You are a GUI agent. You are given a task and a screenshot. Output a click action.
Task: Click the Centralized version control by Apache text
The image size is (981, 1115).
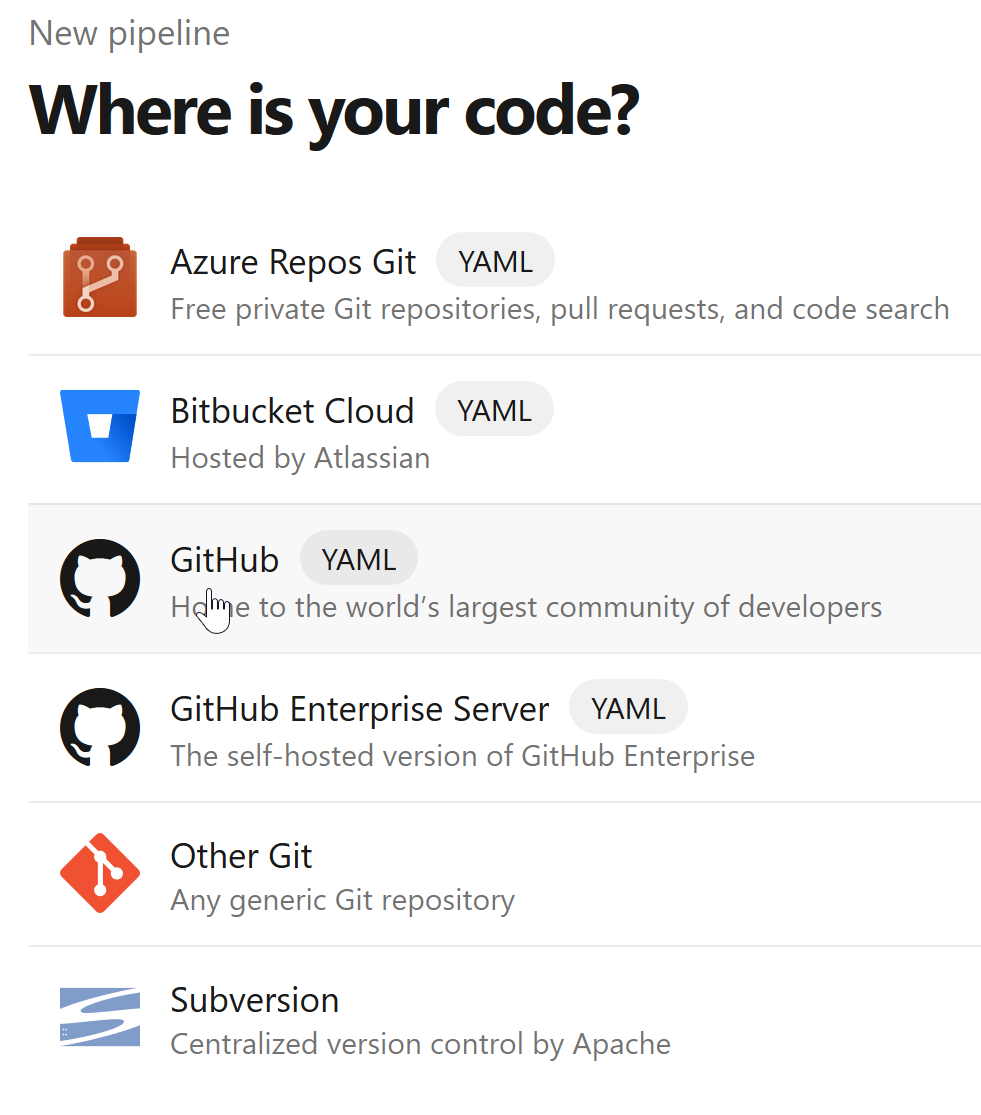tap(420, 1044)
